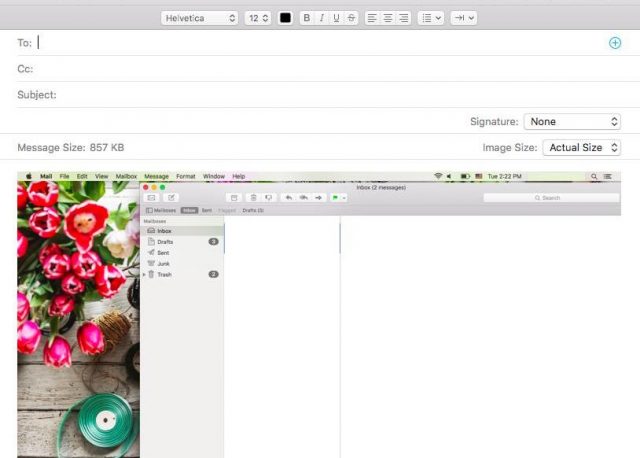Click Get Mail envelope icon in embedded screenshot
This screenshot has height=458, width=640.
pyautogui.click(x=151, y=198)
